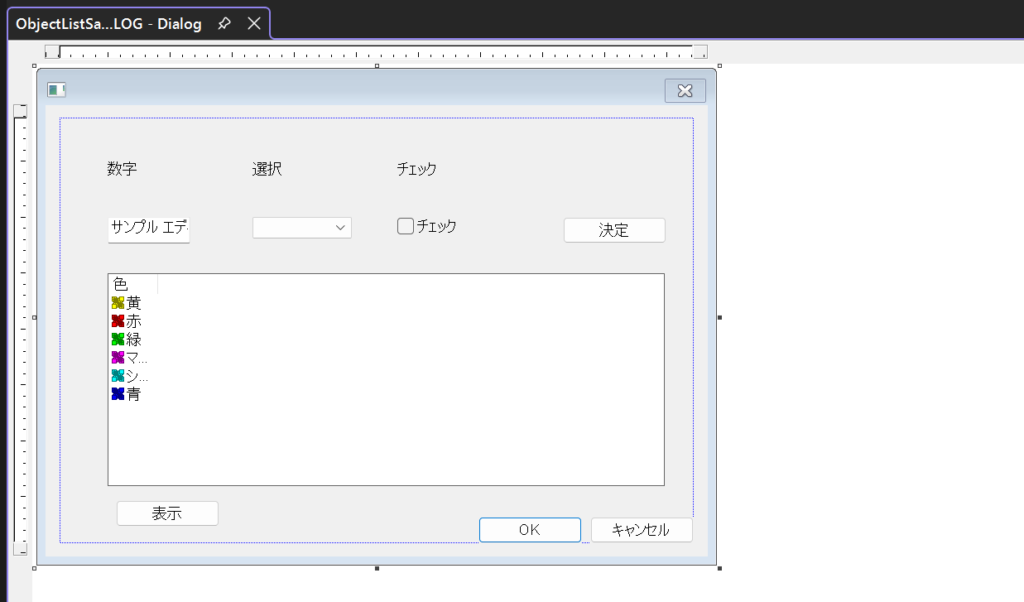1024x602 pixels.
Task: Select the 数字 static label
Action: coord(122,169)
